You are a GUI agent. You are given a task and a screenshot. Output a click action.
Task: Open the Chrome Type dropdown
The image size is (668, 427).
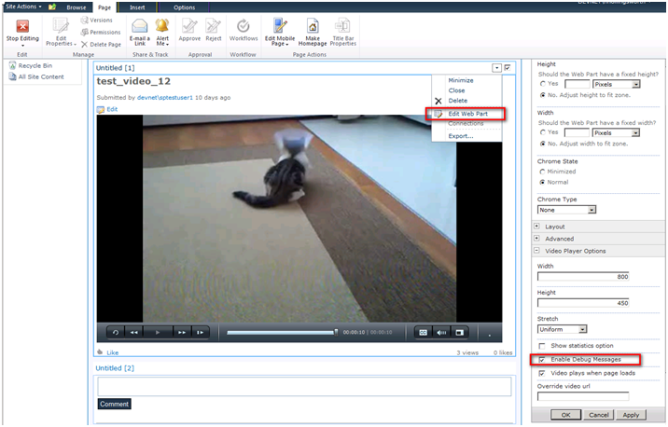pyautogui.click(x=567, y=210)
